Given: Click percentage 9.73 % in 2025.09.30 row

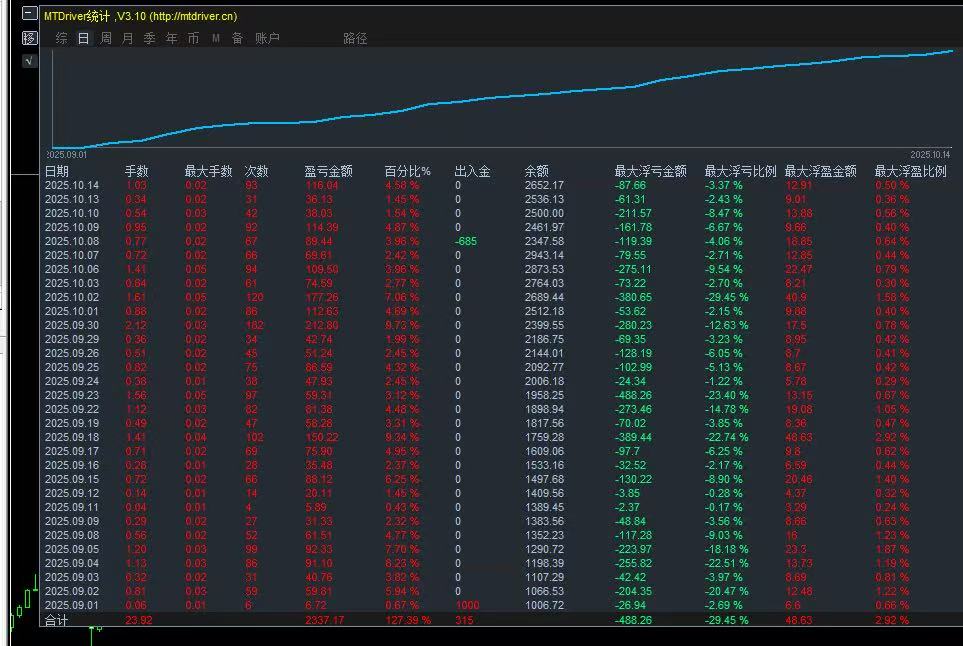Looking at the screenshot, I should (x=402, y=325).
